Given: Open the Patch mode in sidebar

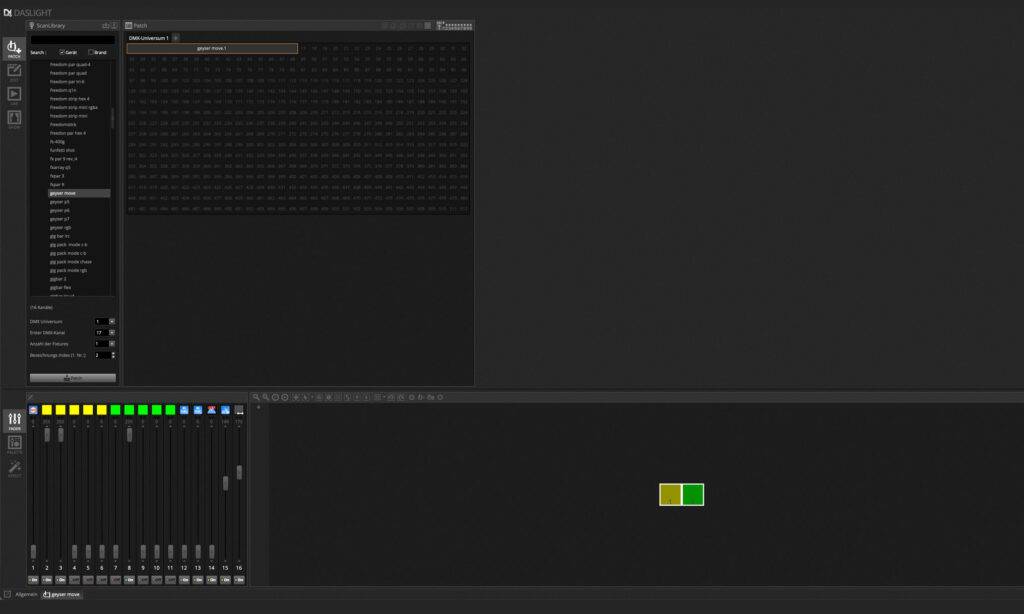Looking at the screenshot, I should 14,48.
